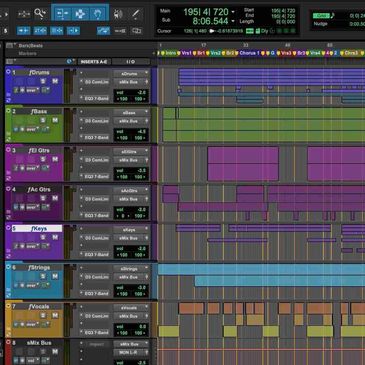
Task: Click the fAc Gtrs track name
Action: (39, 189)
